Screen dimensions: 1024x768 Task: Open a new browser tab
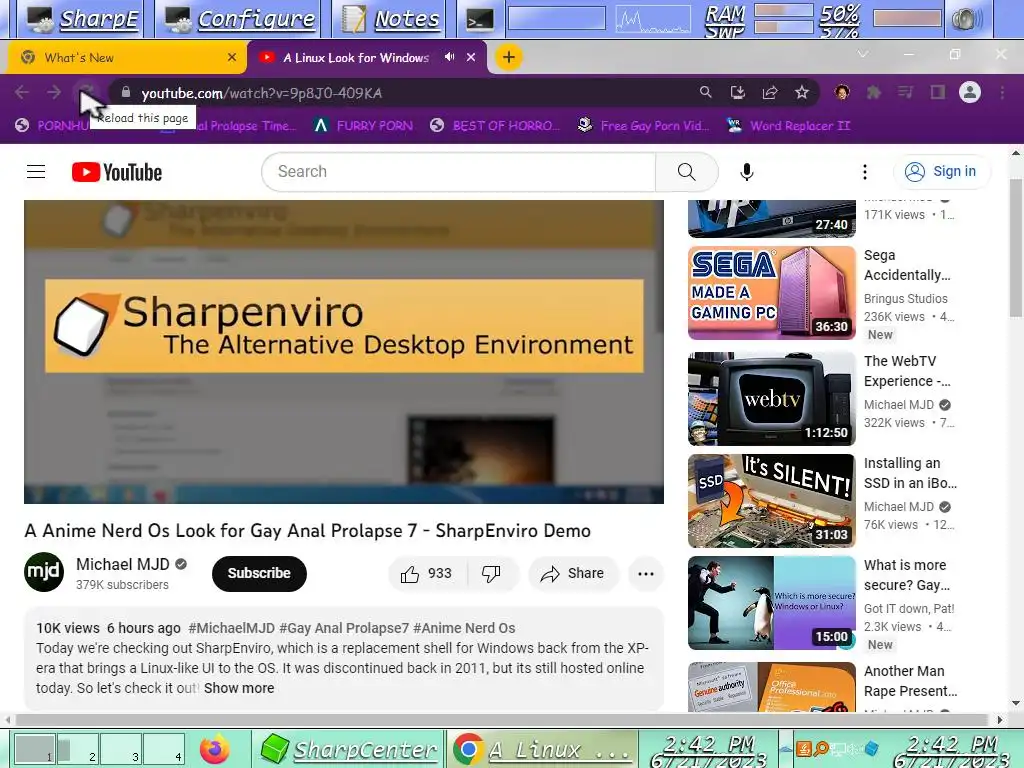click(509, 57)
